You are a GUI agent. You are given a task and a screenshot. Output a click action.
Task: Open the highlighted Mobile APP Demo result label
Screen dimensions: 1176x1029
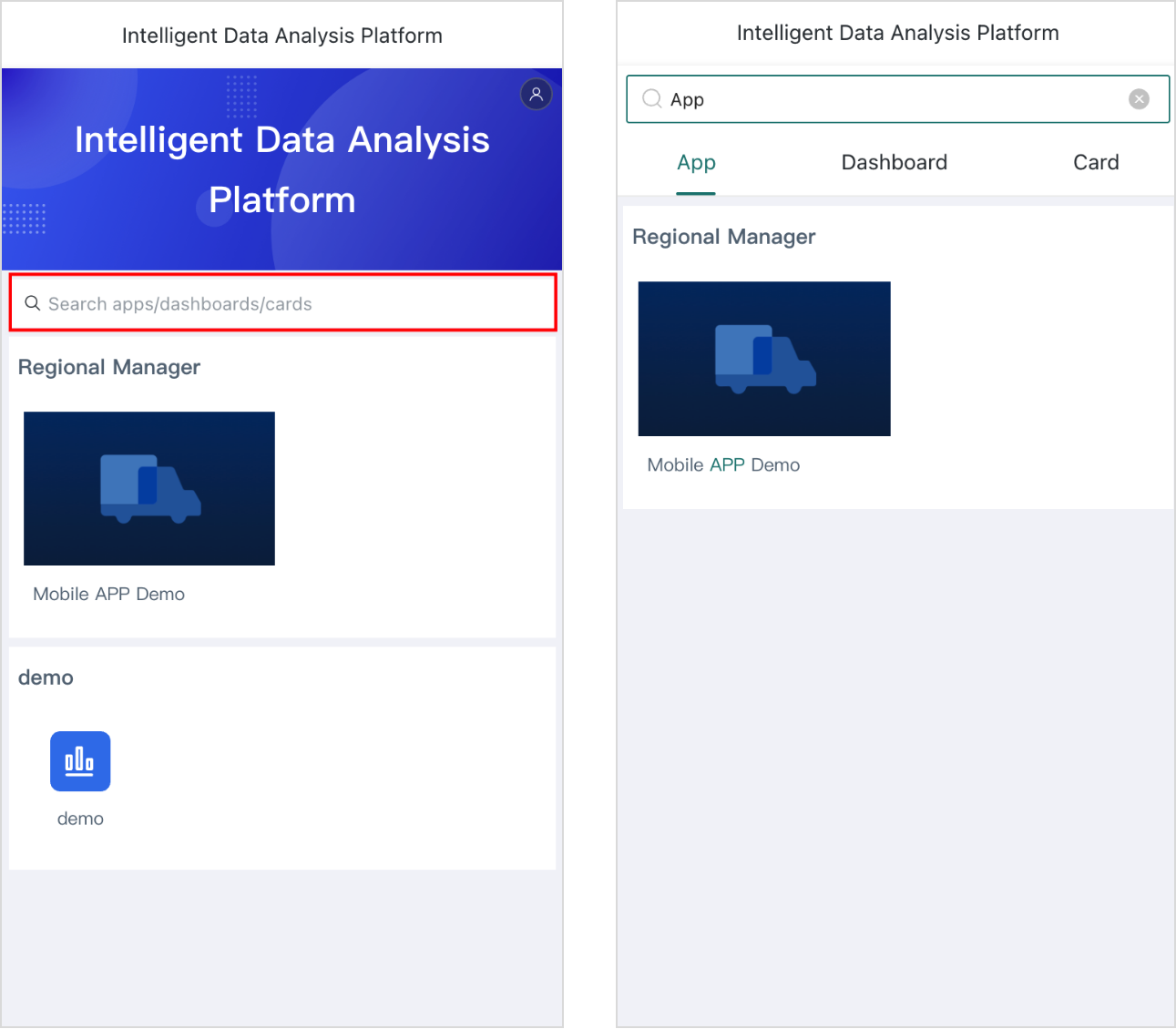click(x=723, y=464)
